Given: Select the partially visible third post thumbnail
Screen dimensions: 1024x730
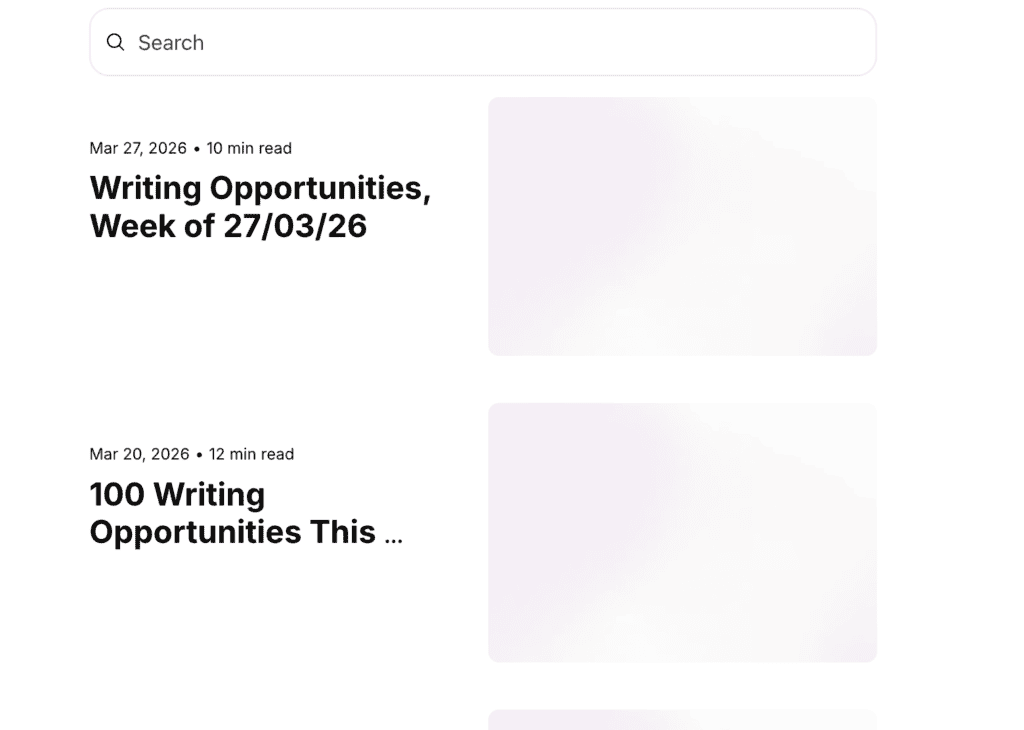Looking at the screenshot, I should (682, 720).
